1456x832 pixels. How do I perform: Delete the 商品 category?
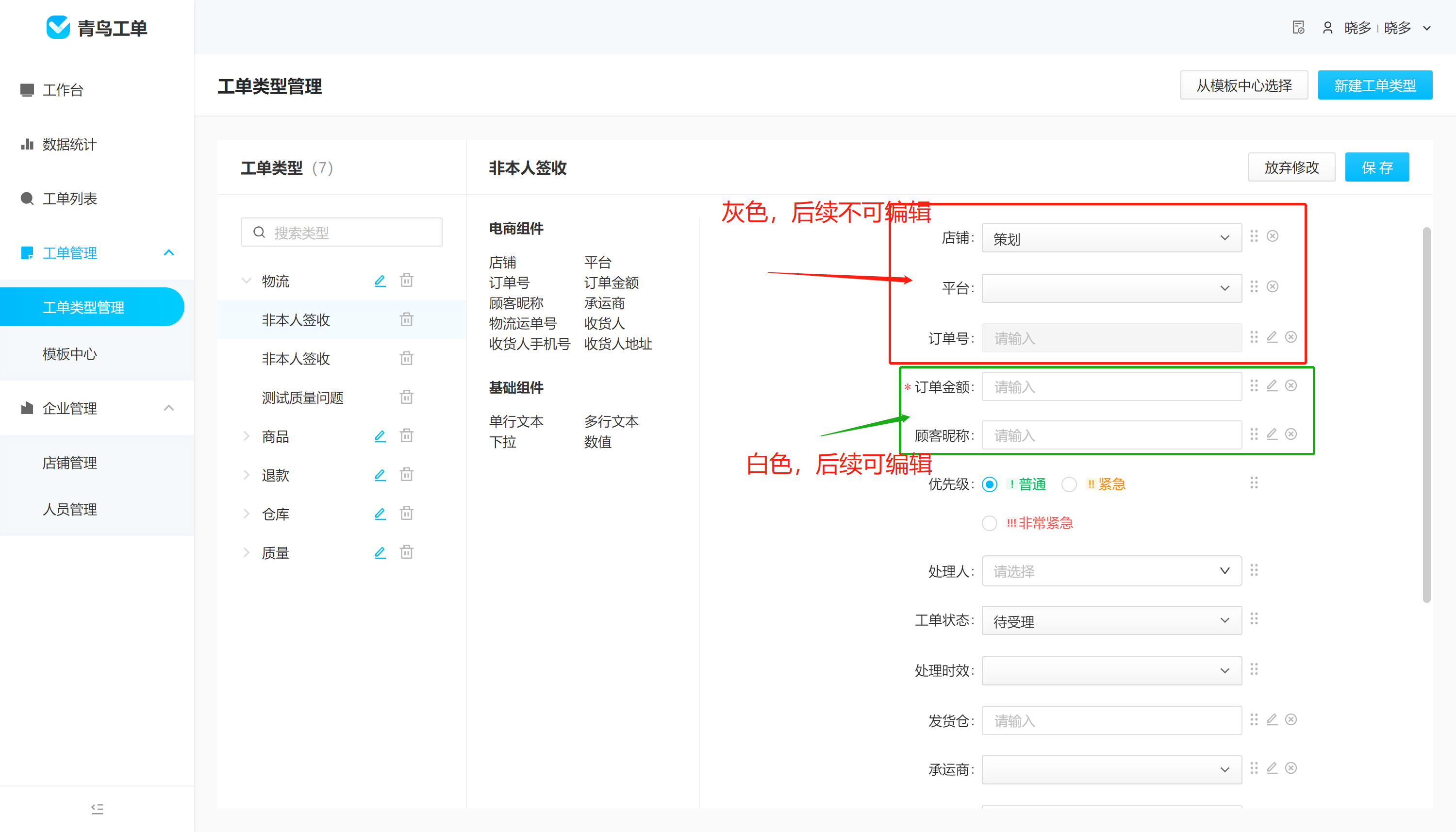[x=407, y=436]
